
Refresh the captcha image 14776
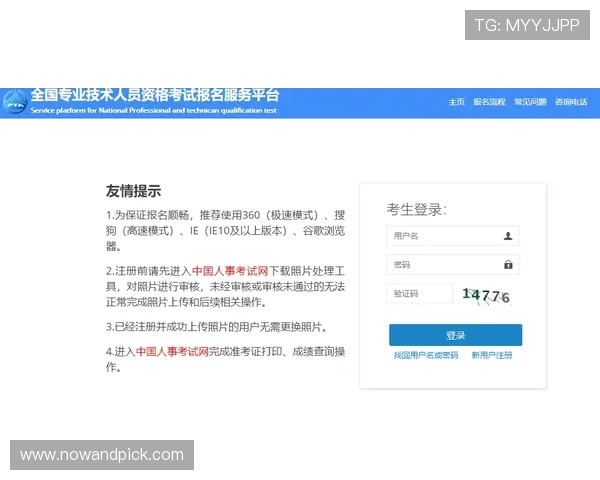click(486, 296)
